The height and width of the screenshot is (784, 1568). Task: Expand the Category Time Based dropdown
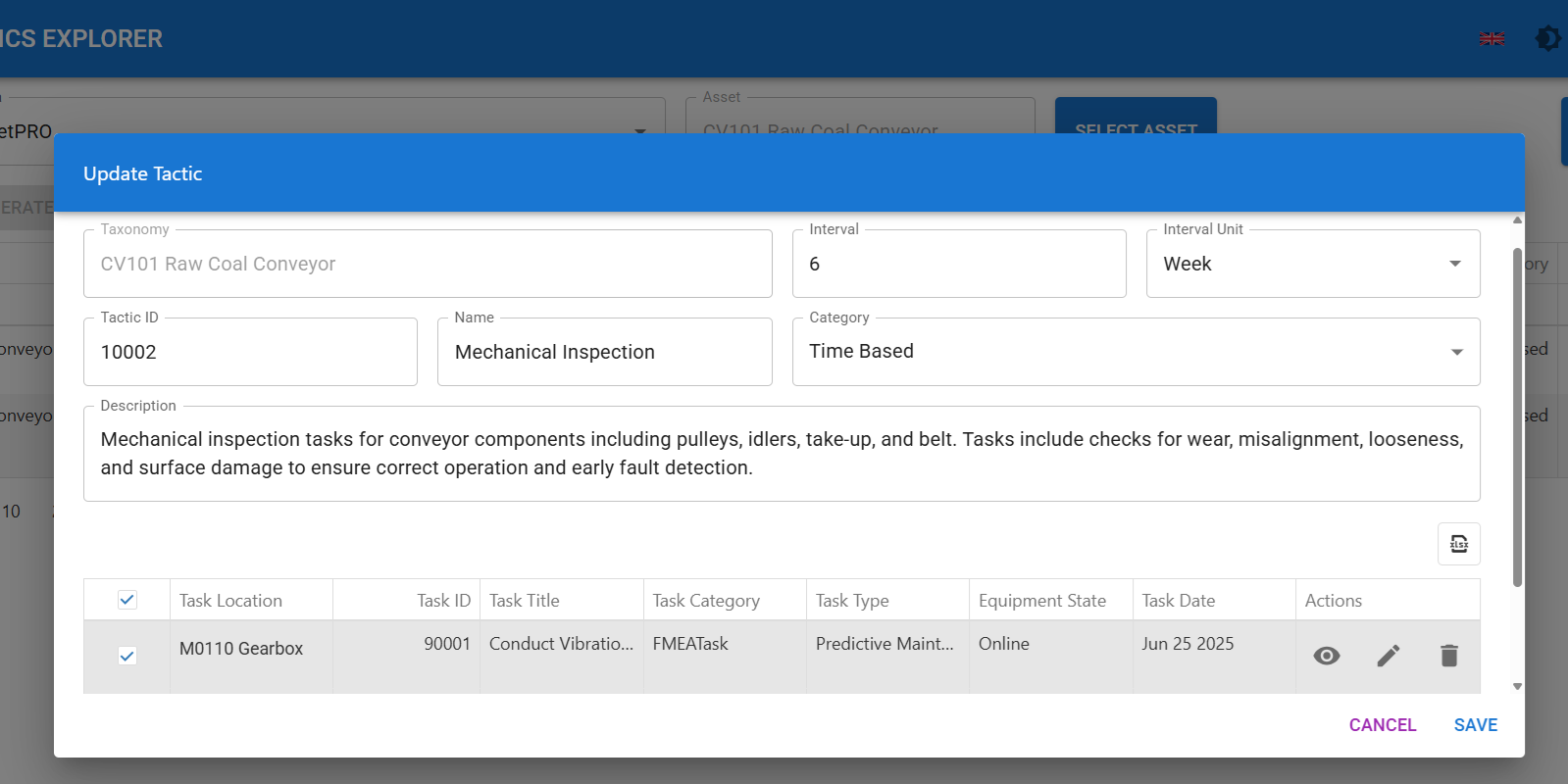[1136, 352]
